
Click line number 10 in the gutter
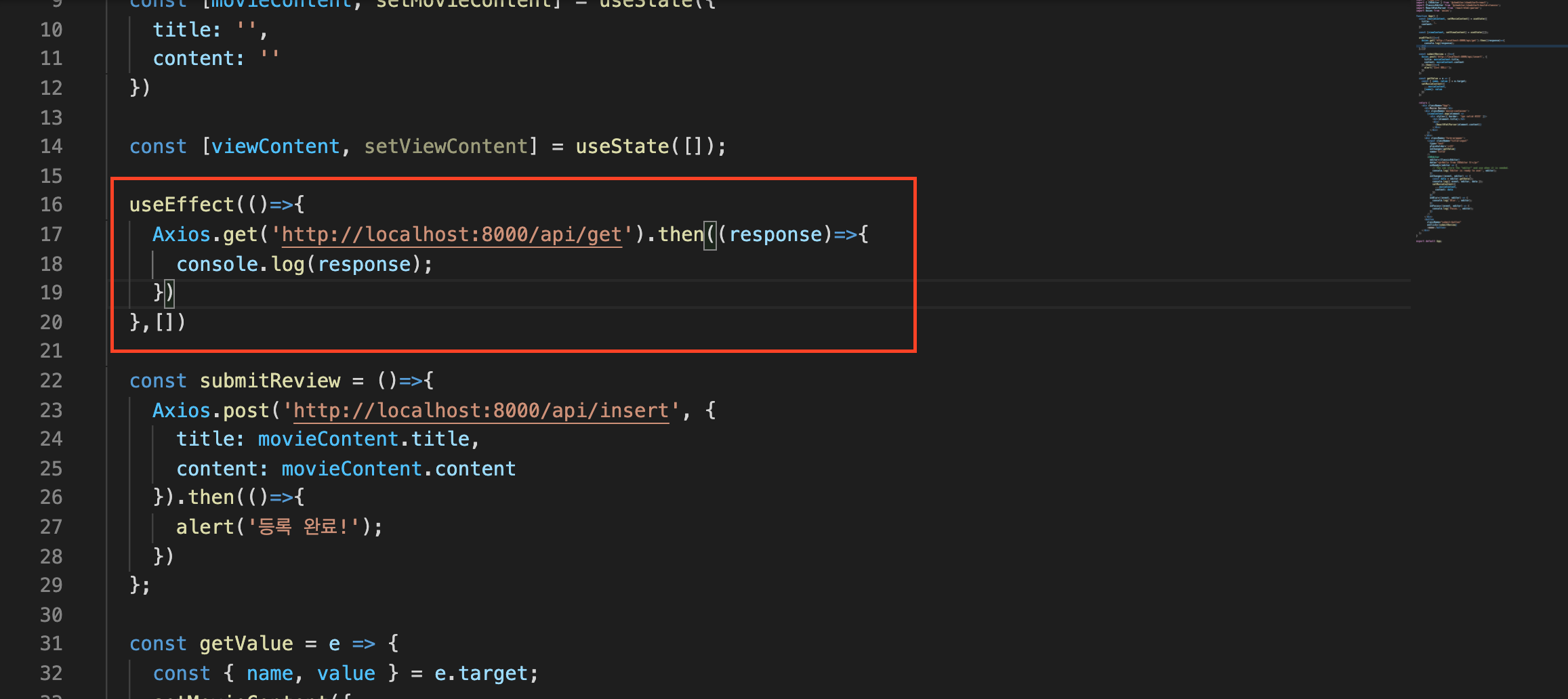click(51, 30)
